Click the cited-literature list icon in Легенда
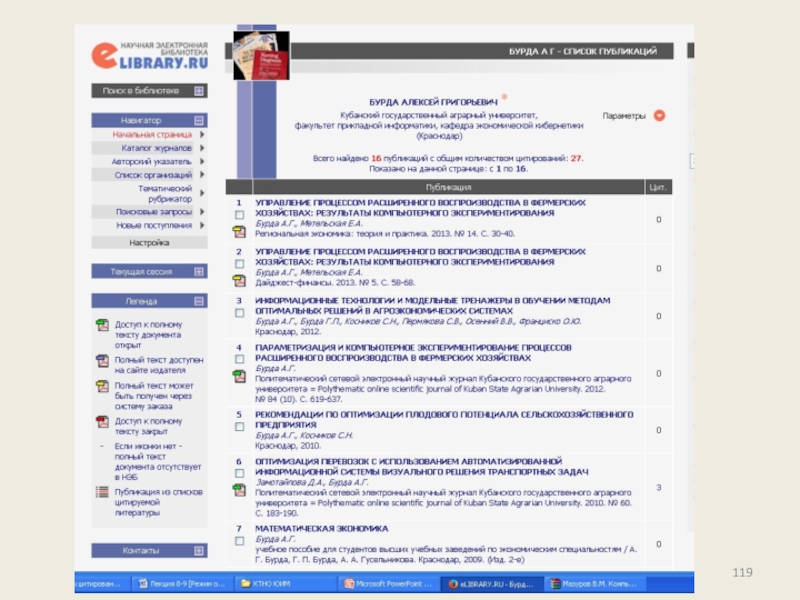 point(101,491)
